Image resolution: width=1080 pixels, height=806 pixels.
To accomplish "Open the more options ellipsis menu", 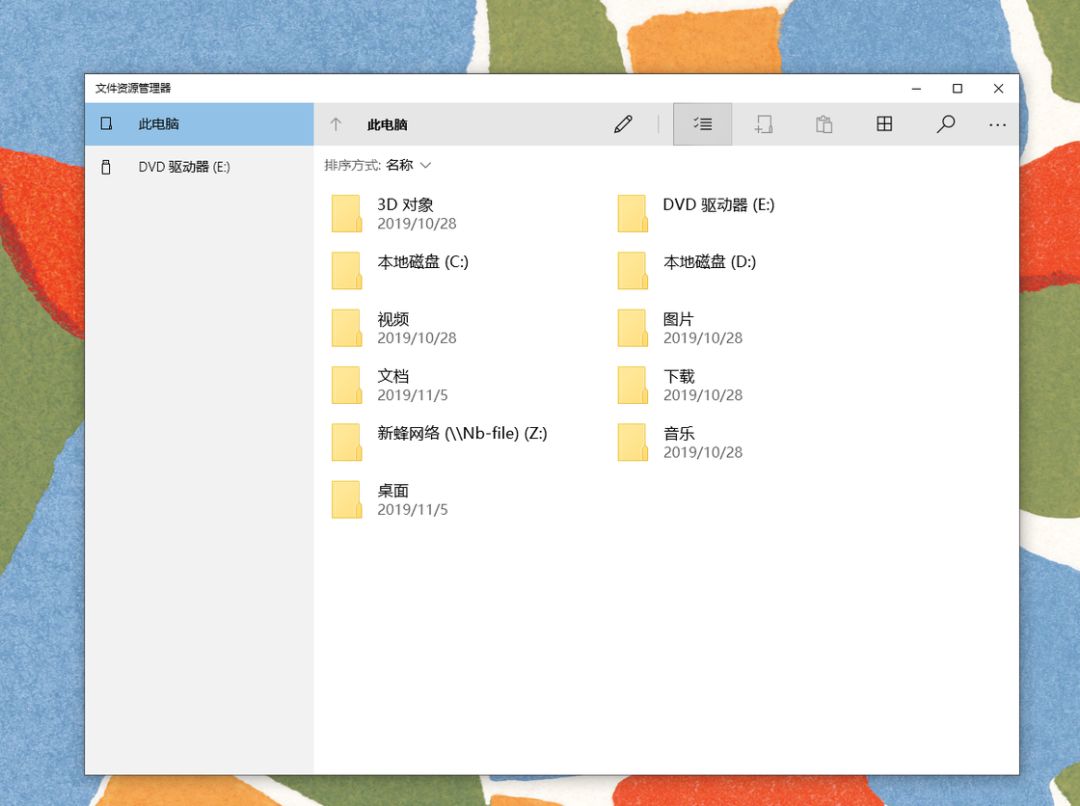I will tap(997, 125).
